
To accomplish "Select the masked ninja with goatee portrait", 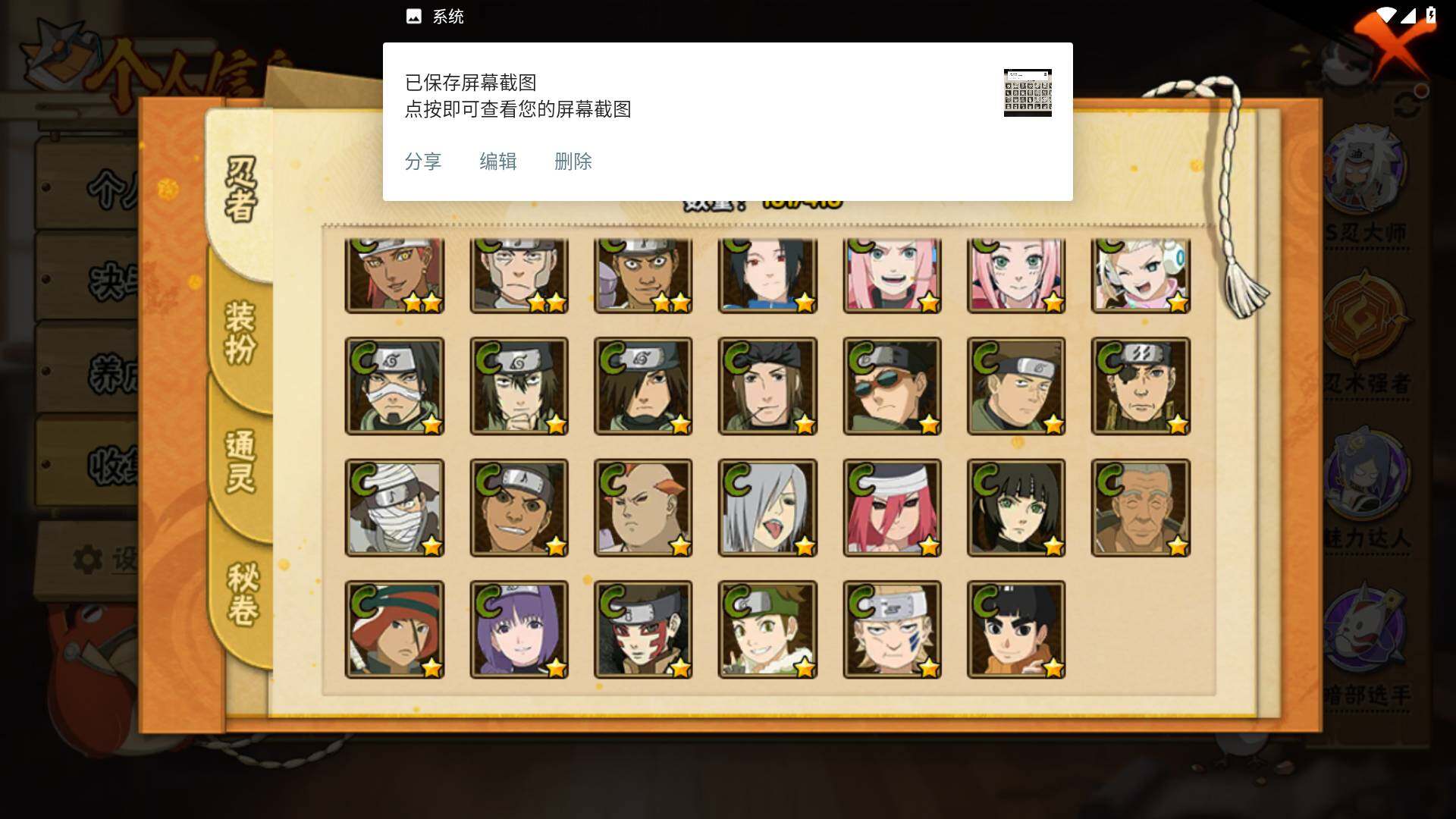I will [x=394, y=386].
